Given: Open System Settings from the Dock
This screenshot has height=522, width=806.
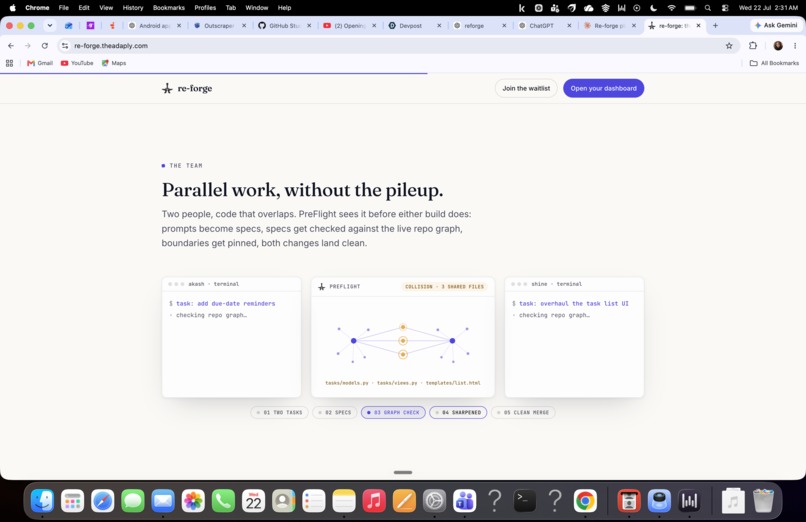Looking at the screenshot, I should (434, 500).
